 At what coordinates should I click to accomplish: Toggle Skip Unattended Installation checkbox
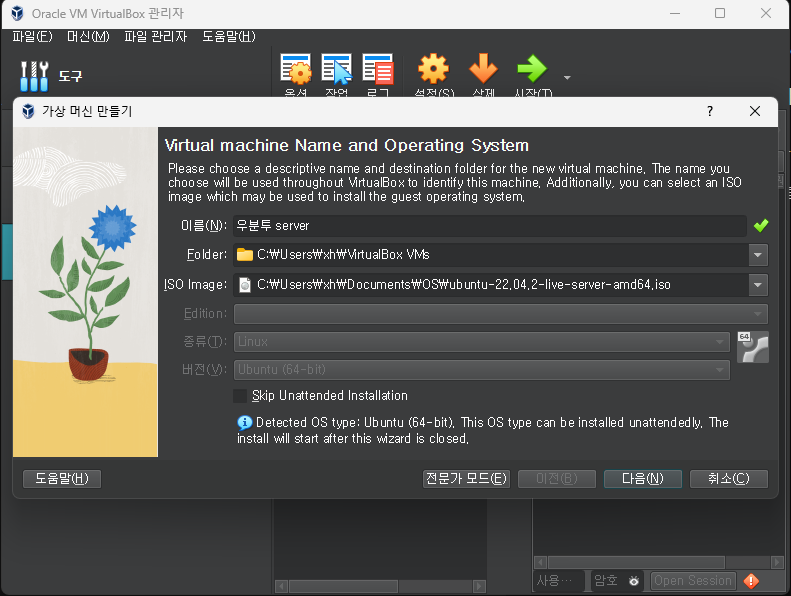pos(240,396)
